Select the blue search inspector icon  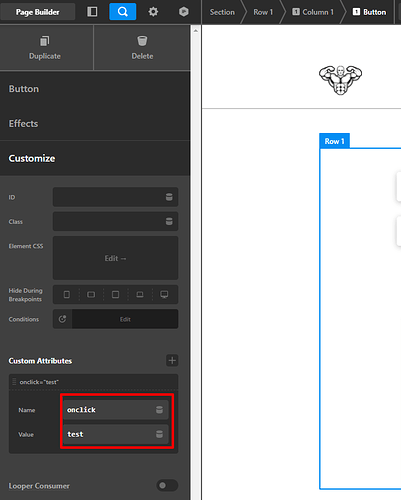click(123, 12)
